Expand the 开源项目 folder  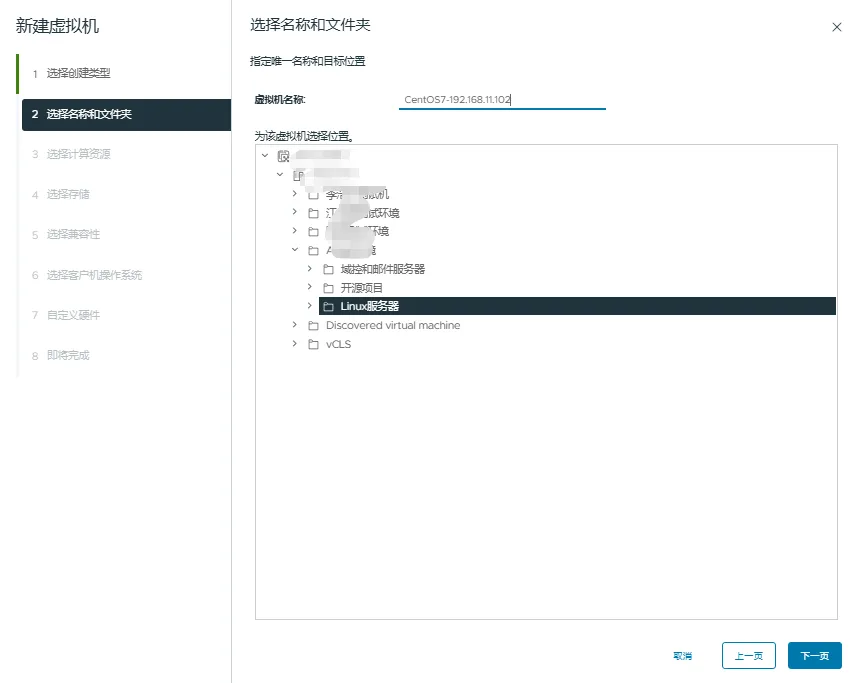(x=309, y=286)
